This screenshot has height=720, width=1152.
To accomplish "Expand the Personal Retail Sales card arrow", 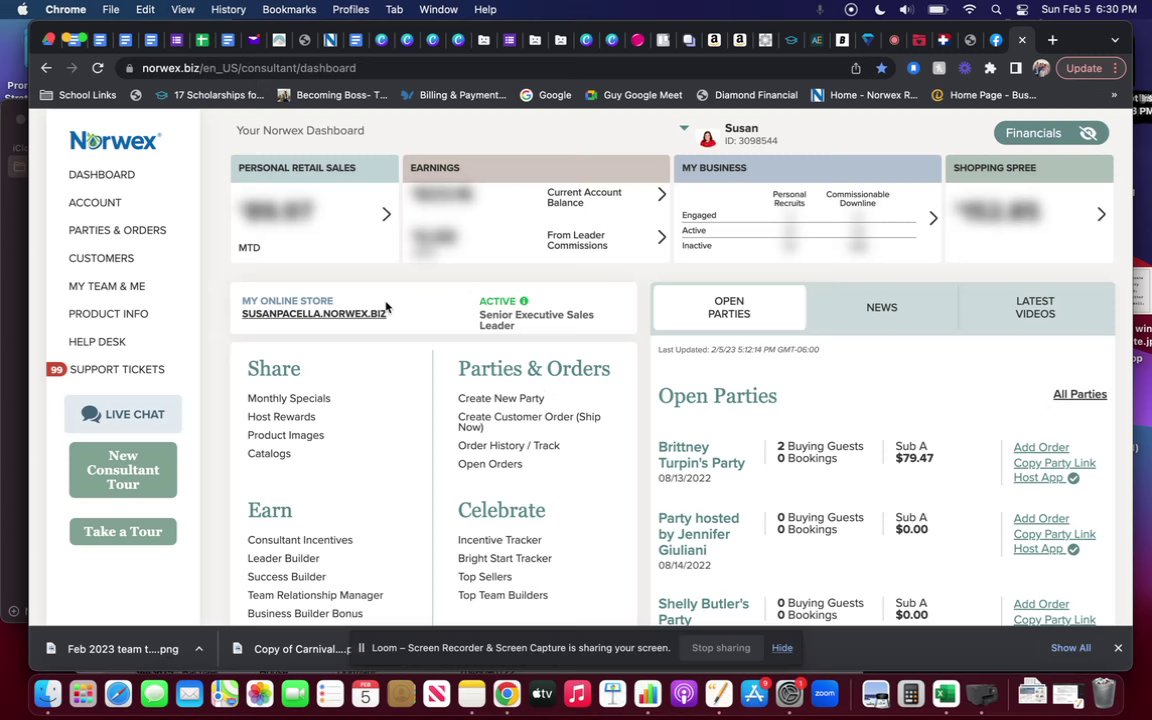I will (x=386, y=214).
